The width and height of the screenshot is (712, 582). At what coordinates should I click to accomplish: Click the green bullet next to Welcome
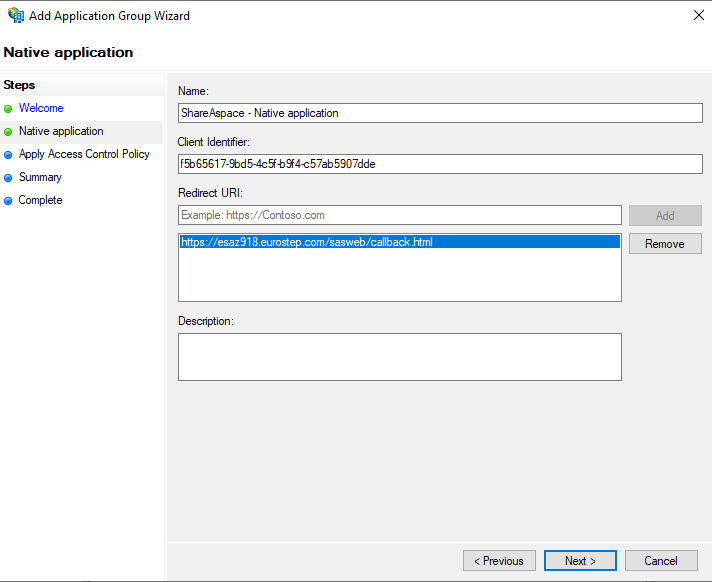pyautogui.click(x=8, y=109)
